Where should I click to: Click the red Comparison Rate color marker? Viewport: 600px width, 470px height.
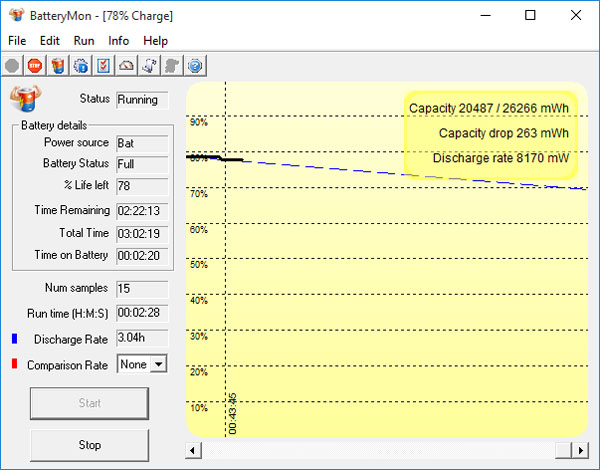(x=15, y=364)
